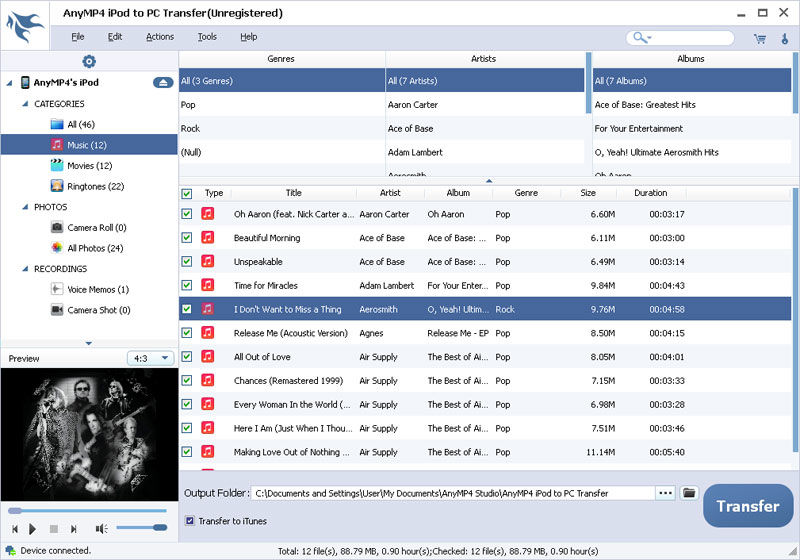Click the settings gear above device list
The image size is (800, 560).
pos(89,61)
